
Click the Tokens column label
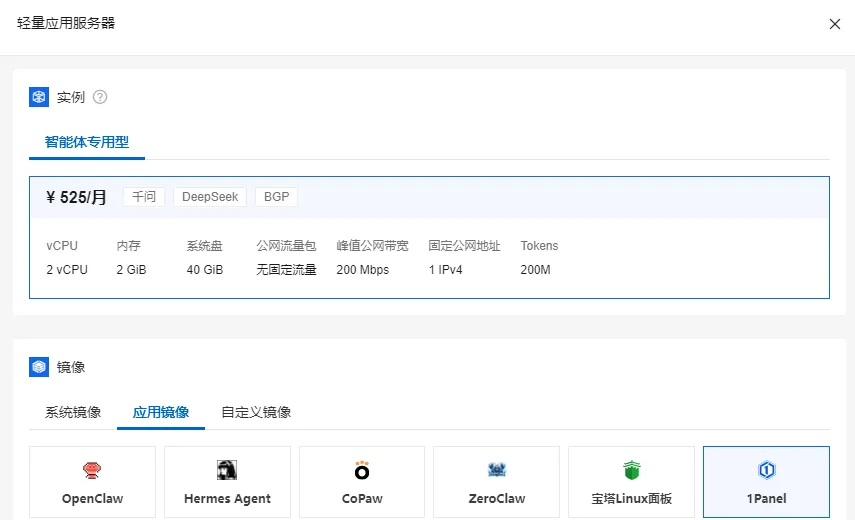[539, 246]
